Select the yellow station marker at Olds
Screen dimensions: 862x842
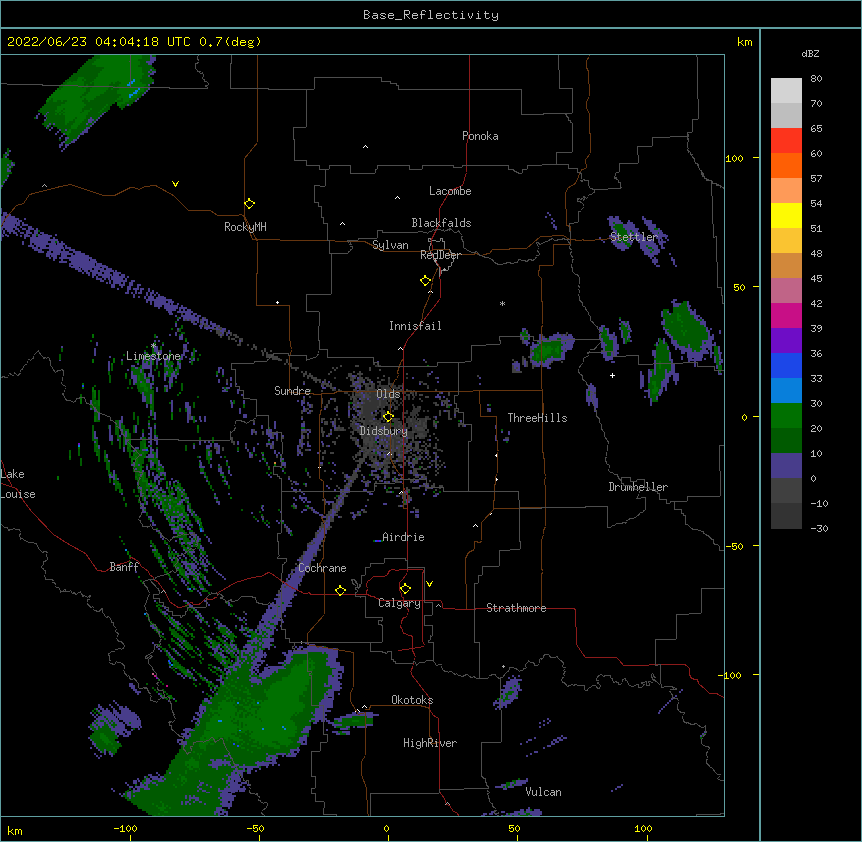tap(388, 416)
